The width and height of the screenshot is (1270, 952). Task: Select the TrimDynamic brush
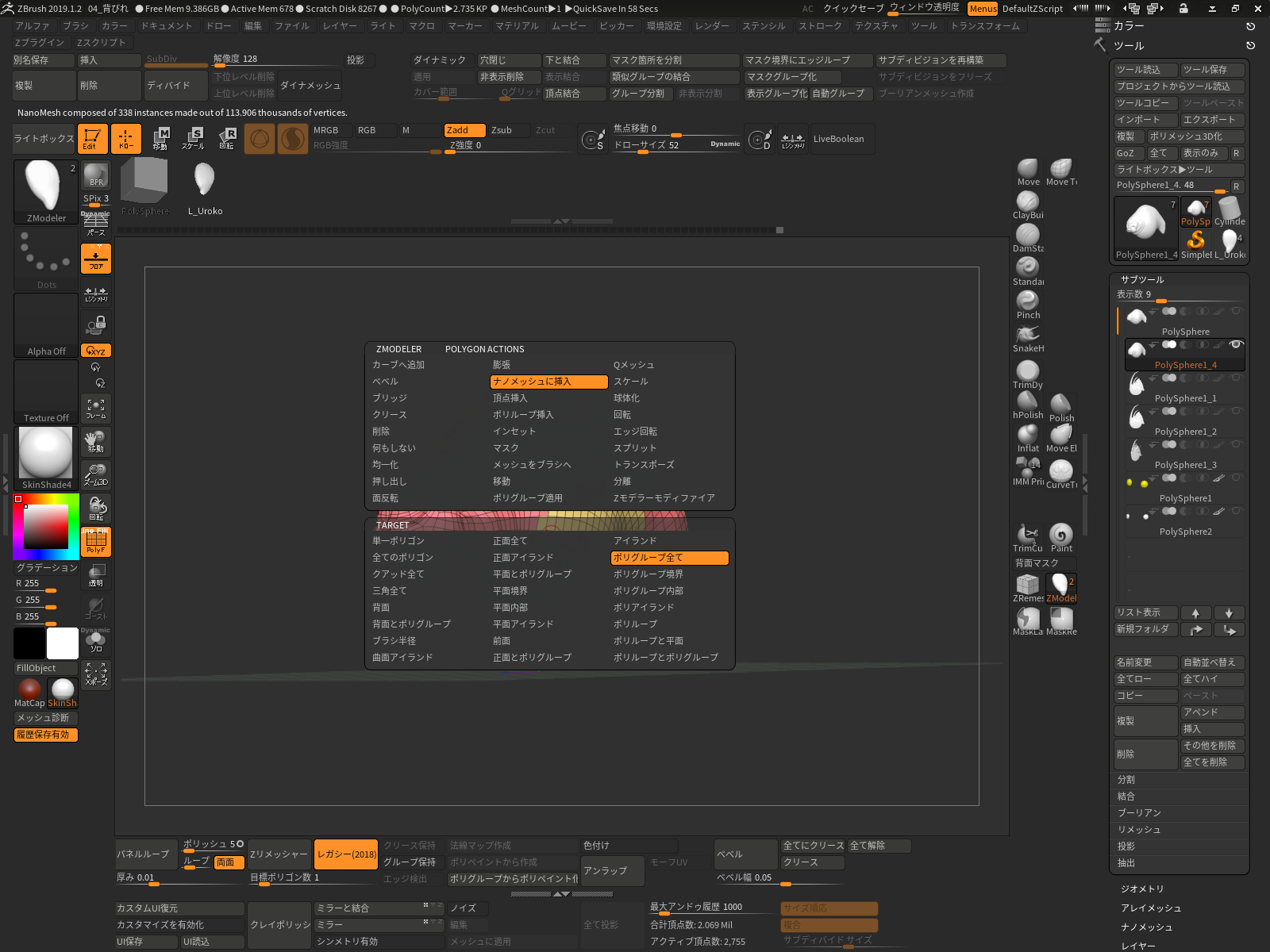coord(1028,375)
